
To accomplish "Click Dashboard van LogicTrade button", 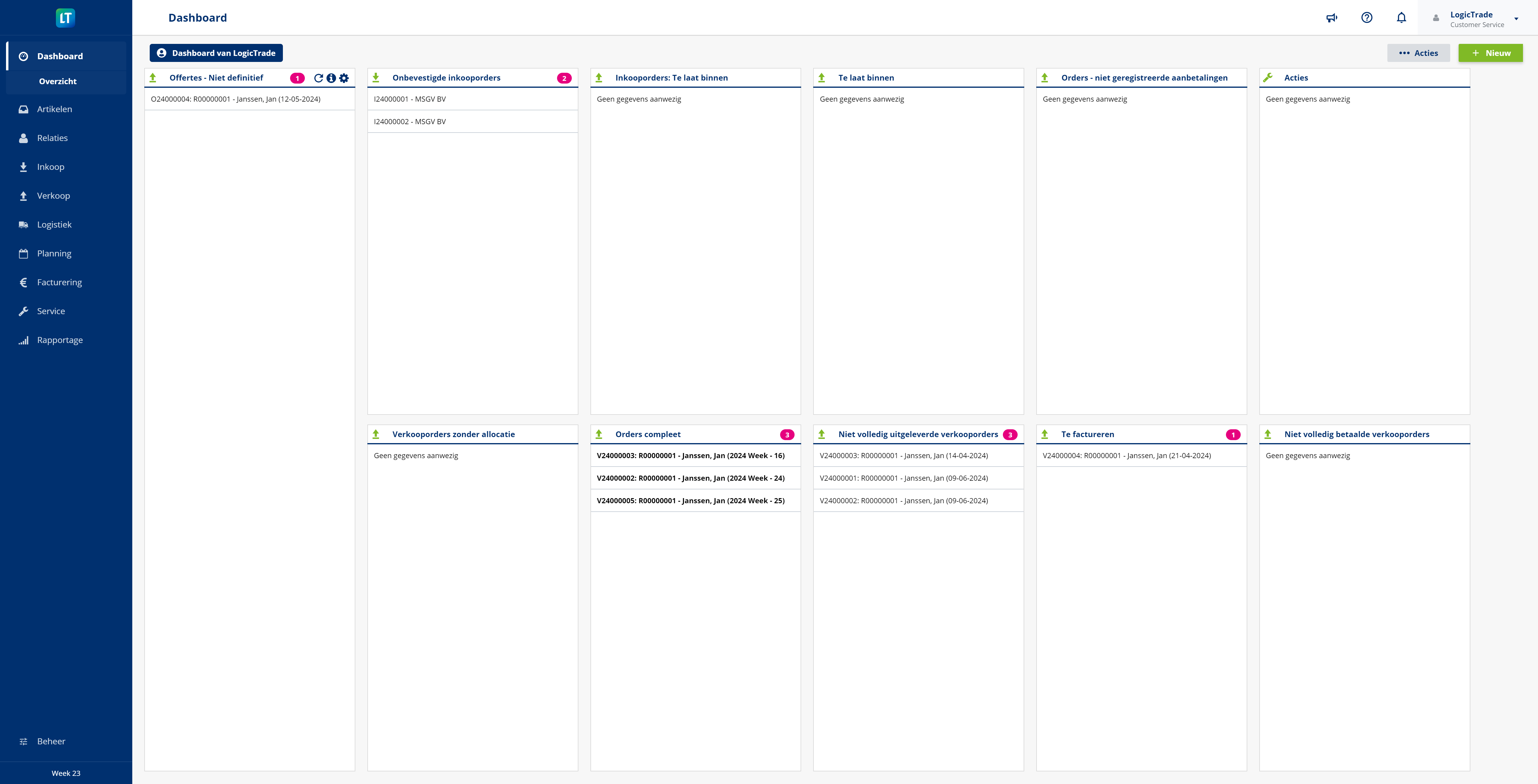I will pos(216,53).
